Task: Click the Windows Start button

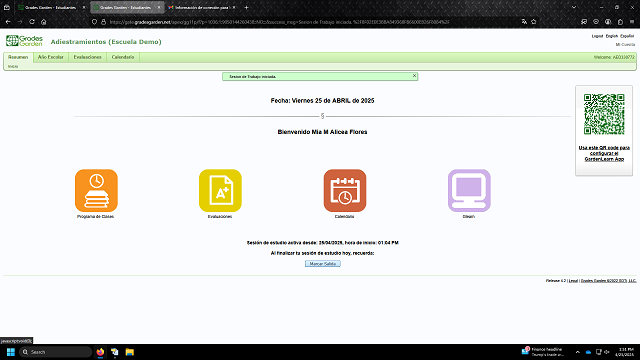Action: (11, 352)
